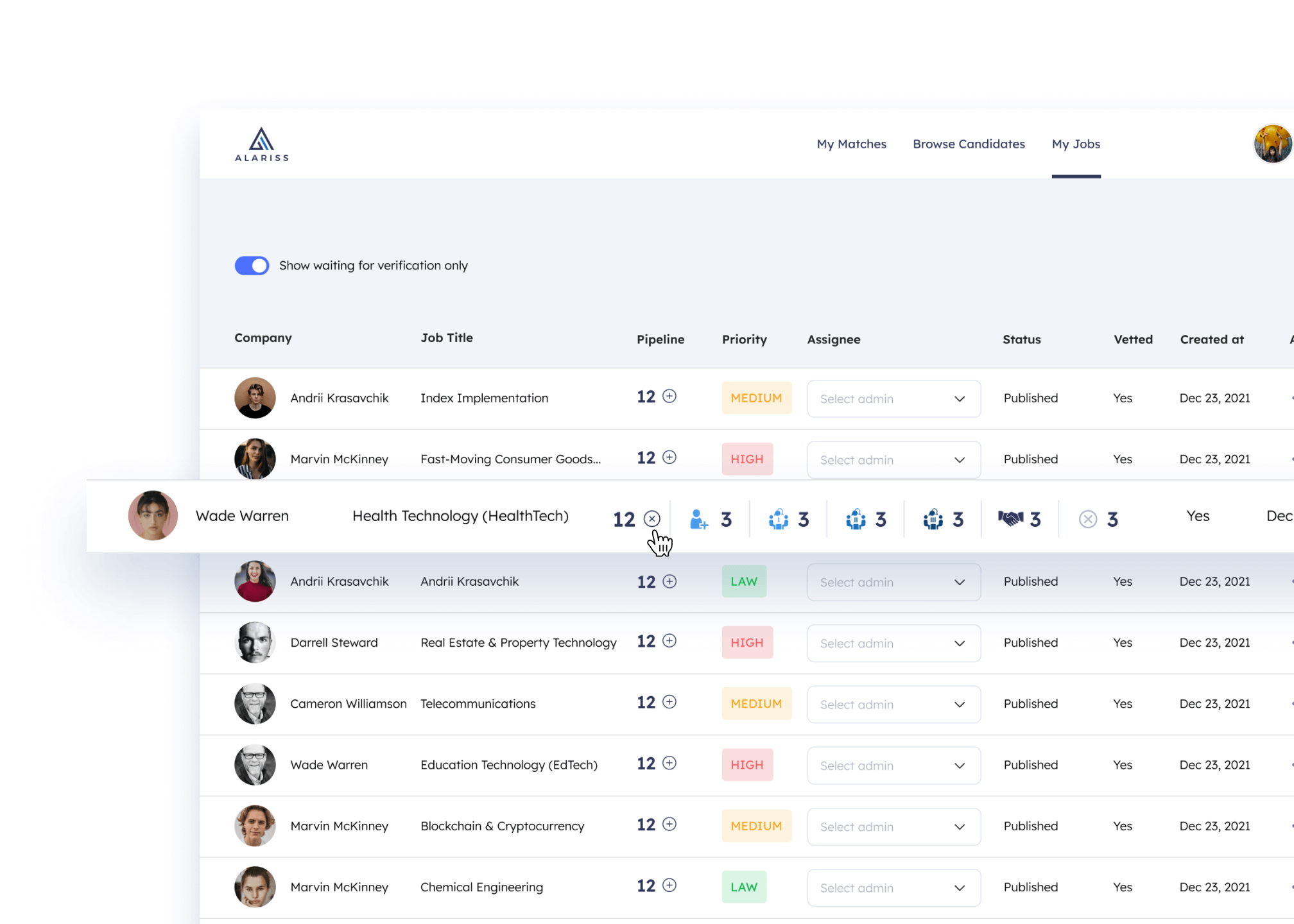
Task: Click company name Cameron Williamson
Action: tap(348, 704)
